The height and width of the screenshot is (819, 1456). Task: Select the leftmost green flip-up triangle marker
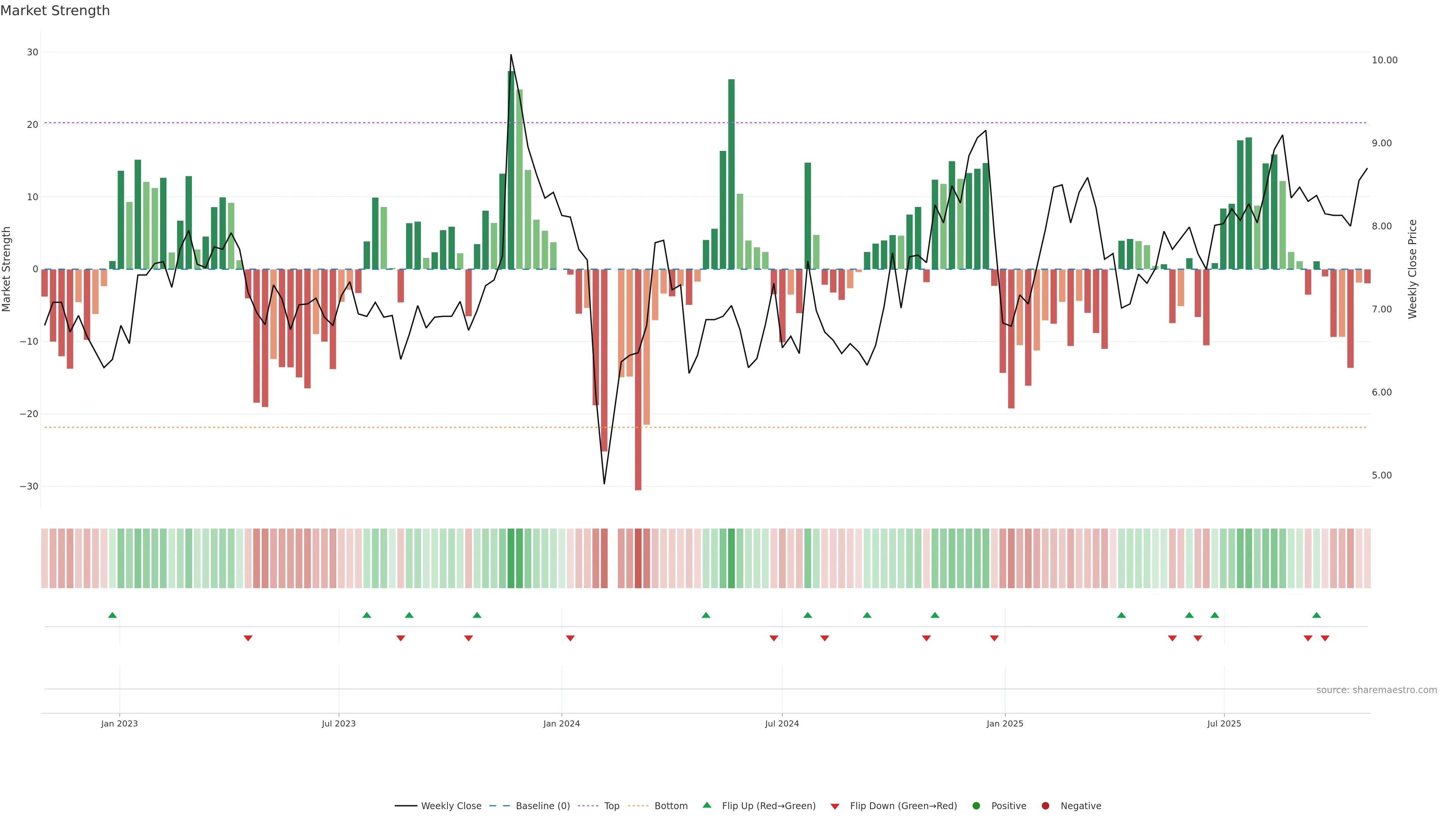tap(113, 615)
